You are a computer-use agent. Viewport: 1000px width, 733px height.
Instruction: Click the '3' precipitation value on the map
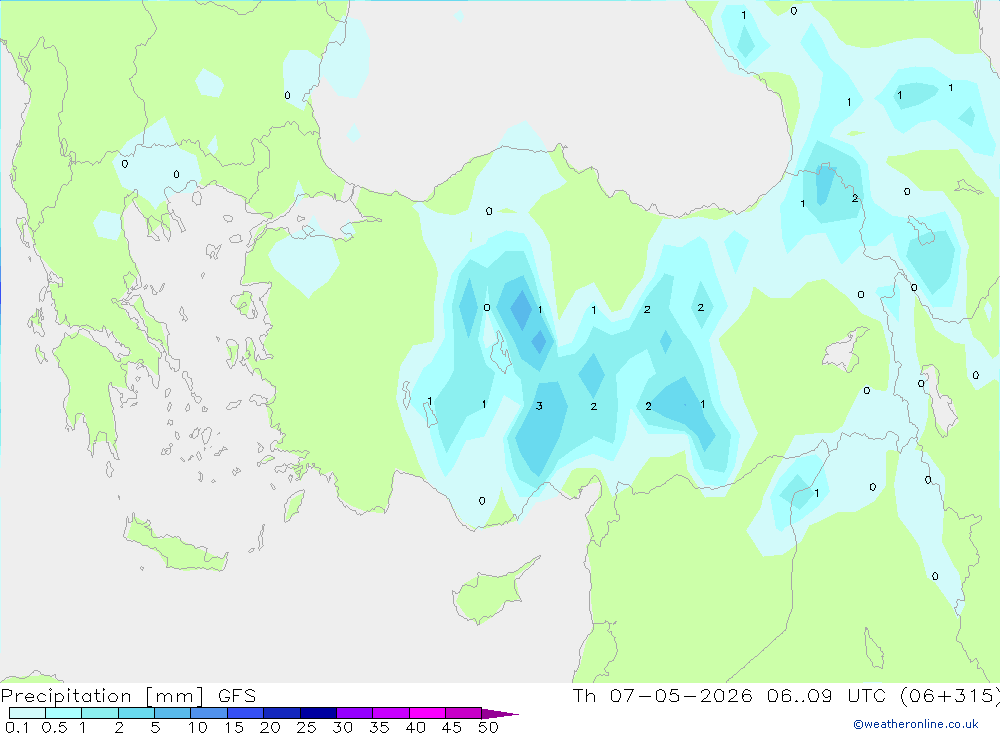[x=540, y=406]
